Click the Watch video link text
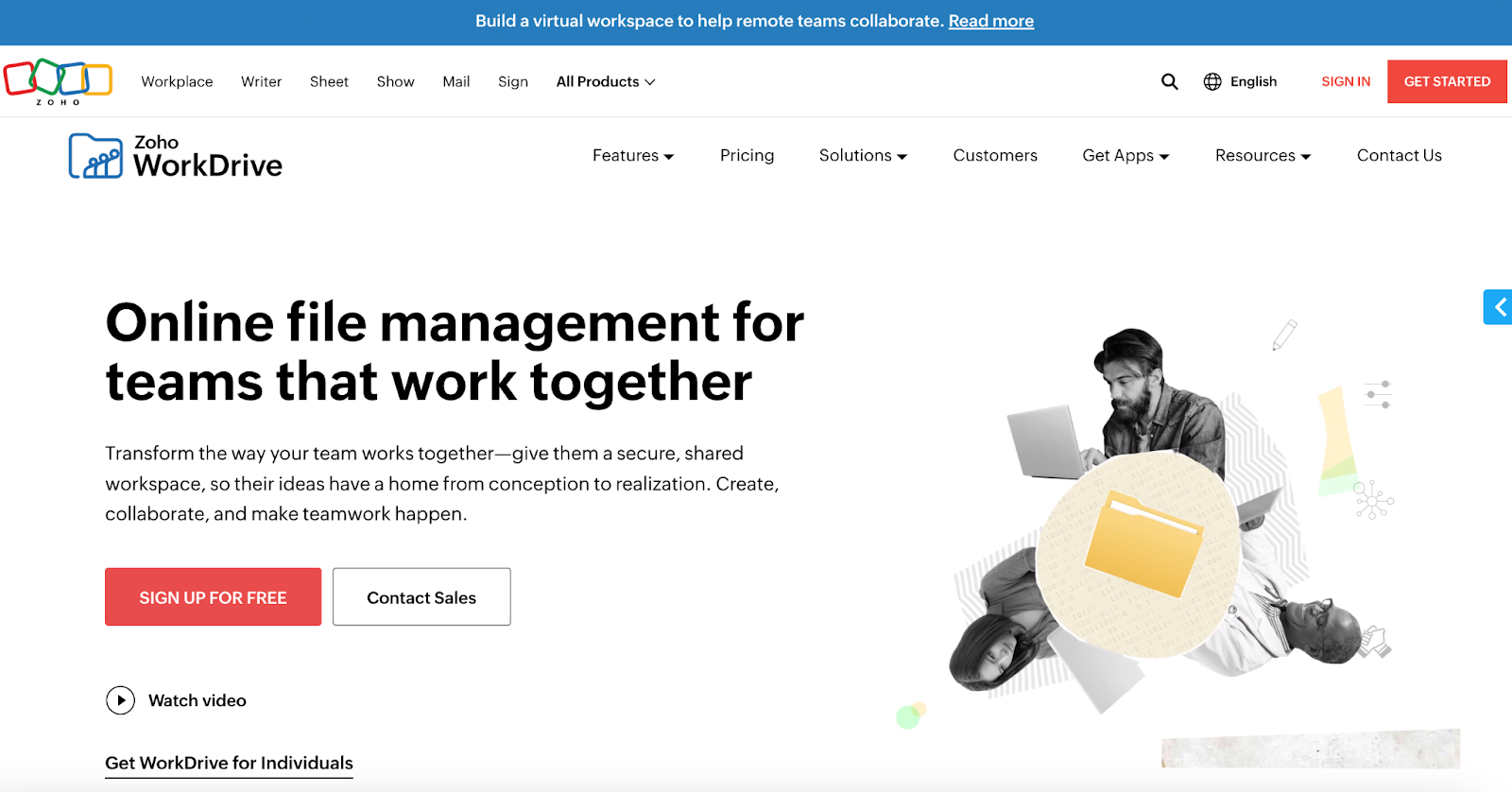This screenshot has height=792, width=1512. 198,700
